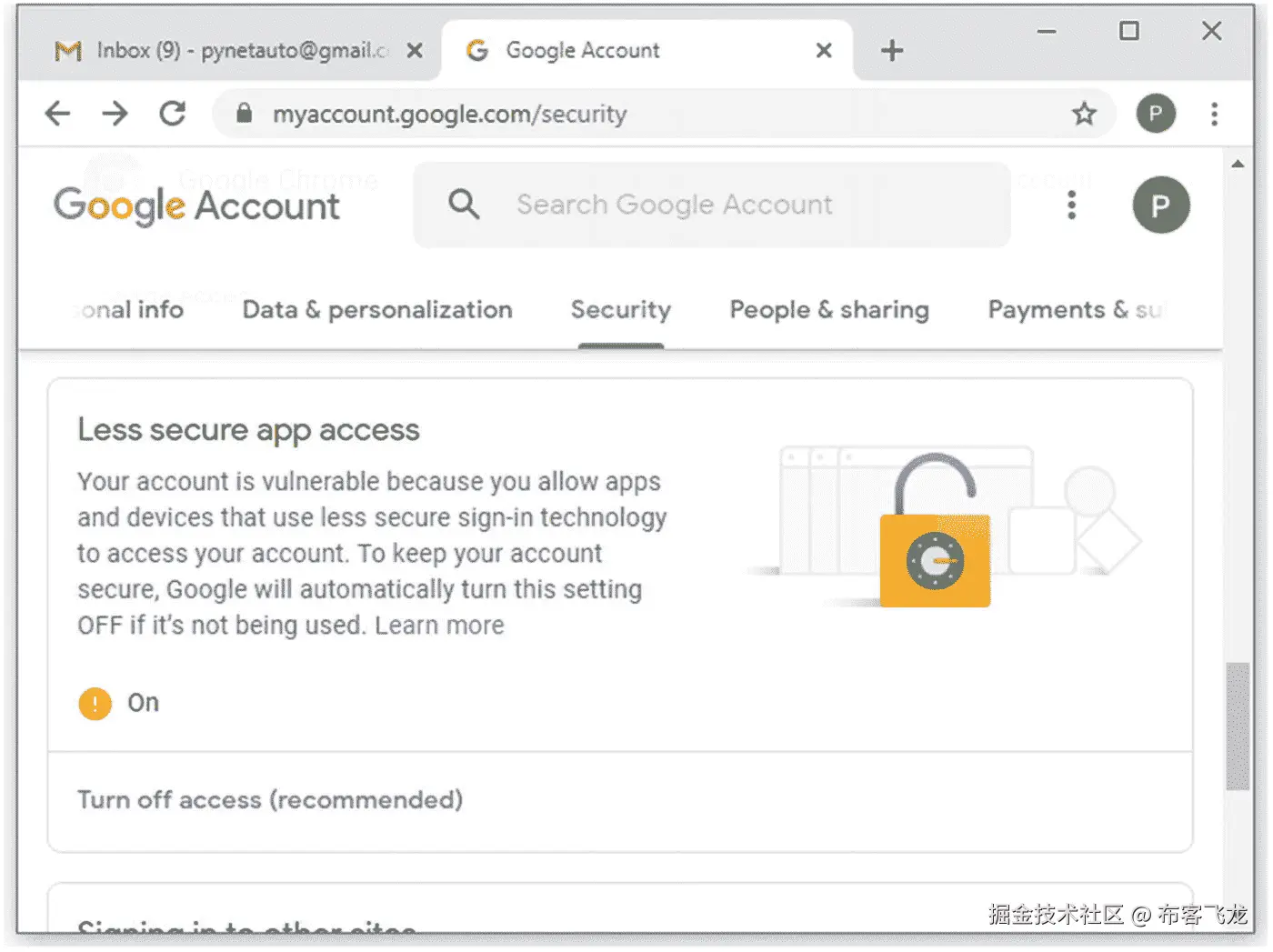Screen dimensions: 1273x952
Task: Click Turn off access (recommended)
Action: coord(270,800)
